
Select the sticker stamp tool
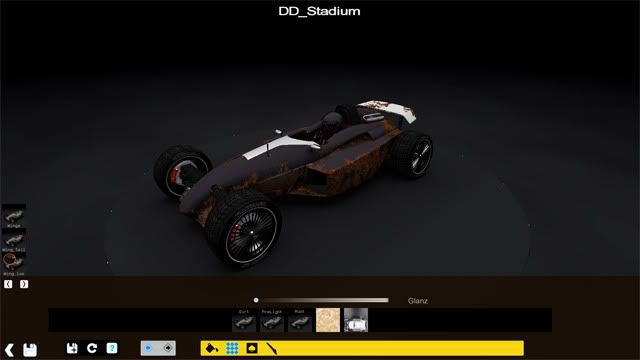[x=252, y=348]
